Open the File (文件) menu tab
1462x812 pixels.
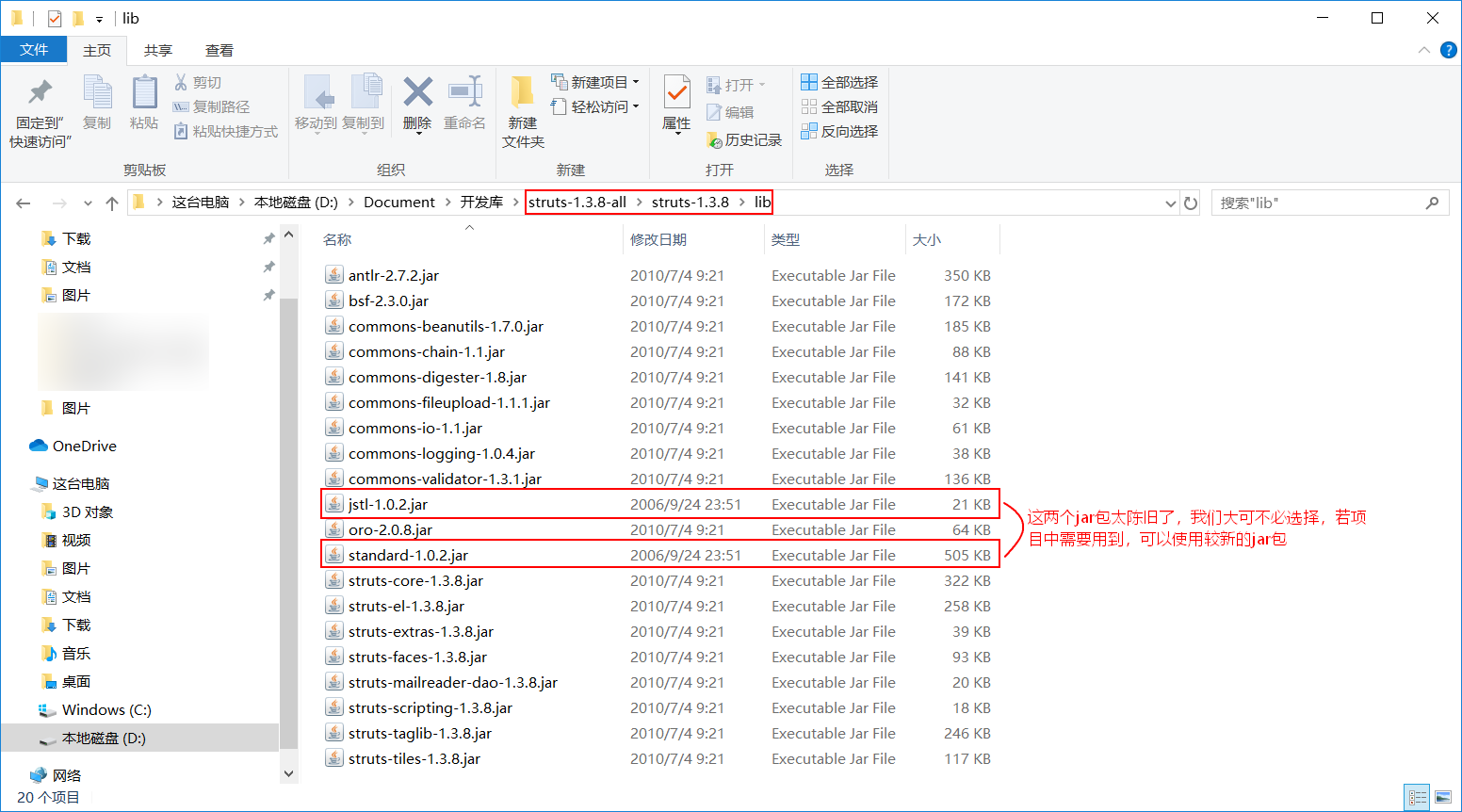(34, 50)
